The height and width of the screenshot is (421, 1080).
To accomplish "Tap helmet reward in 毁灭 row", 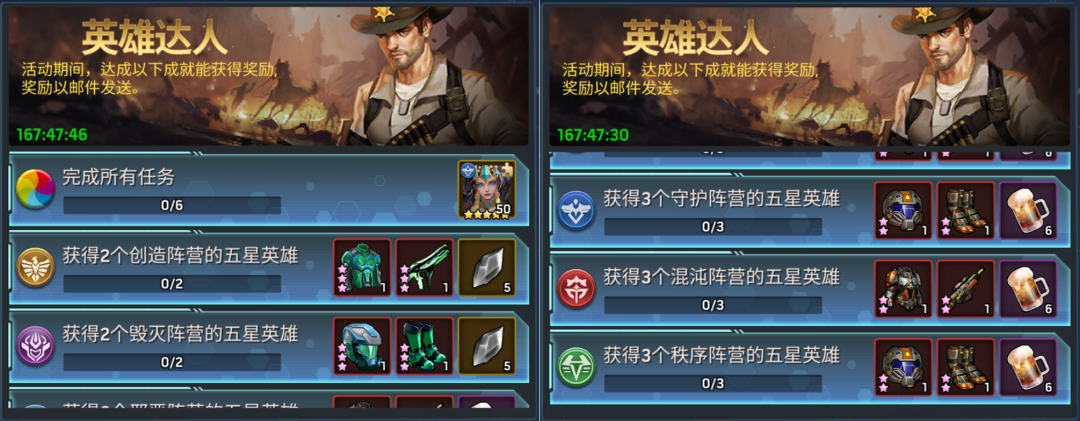I will pos(362,345).
